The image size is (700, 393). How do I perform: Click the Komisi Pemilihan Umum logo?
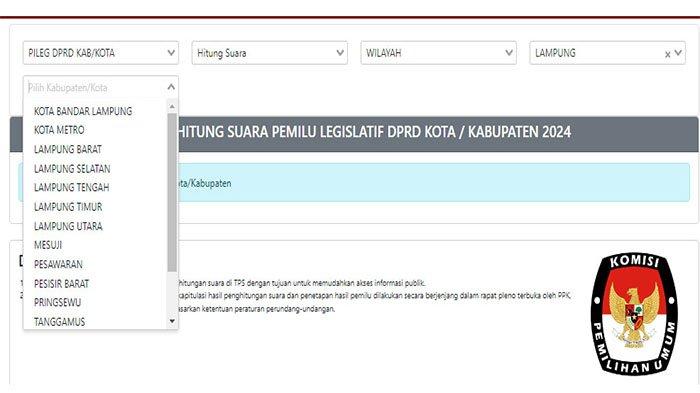[634, 314]
